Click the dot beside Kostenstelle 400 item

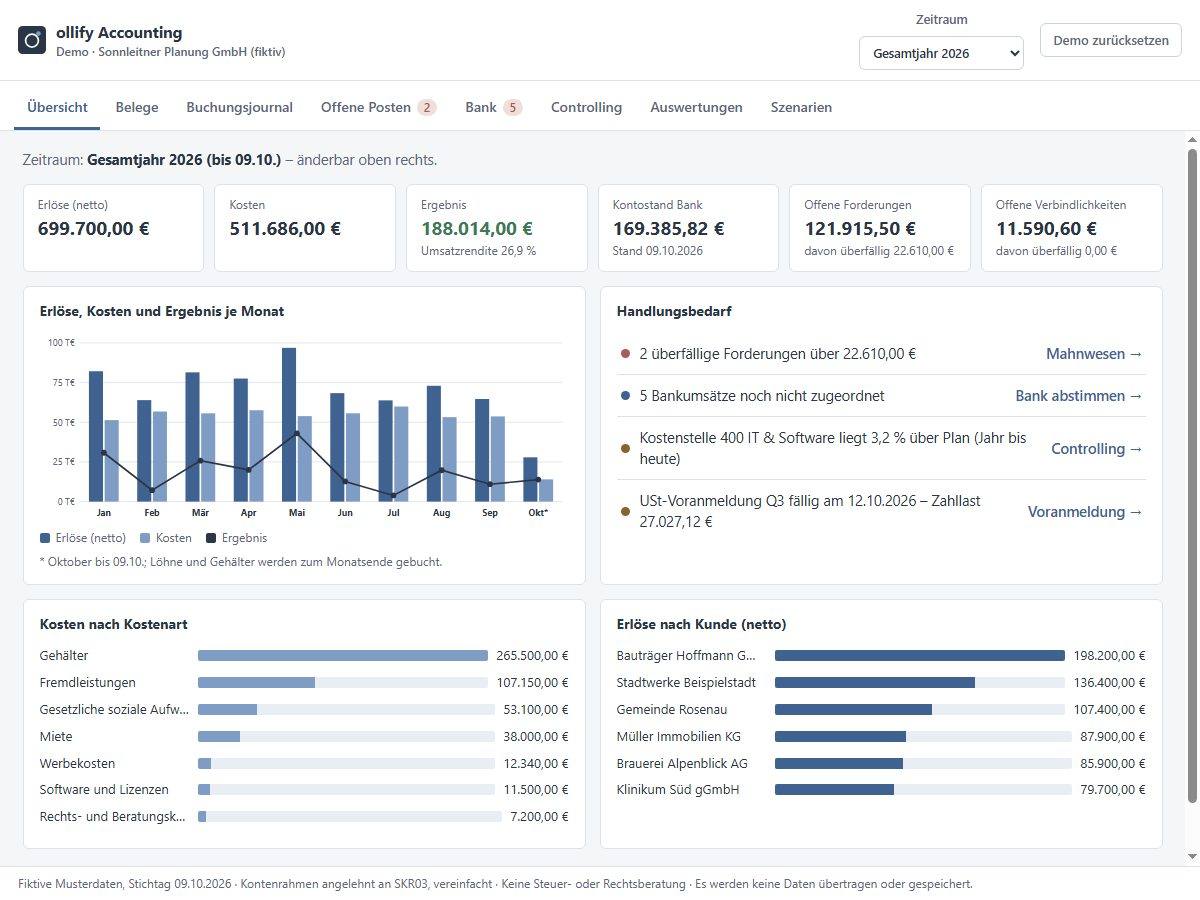[626, 449]
